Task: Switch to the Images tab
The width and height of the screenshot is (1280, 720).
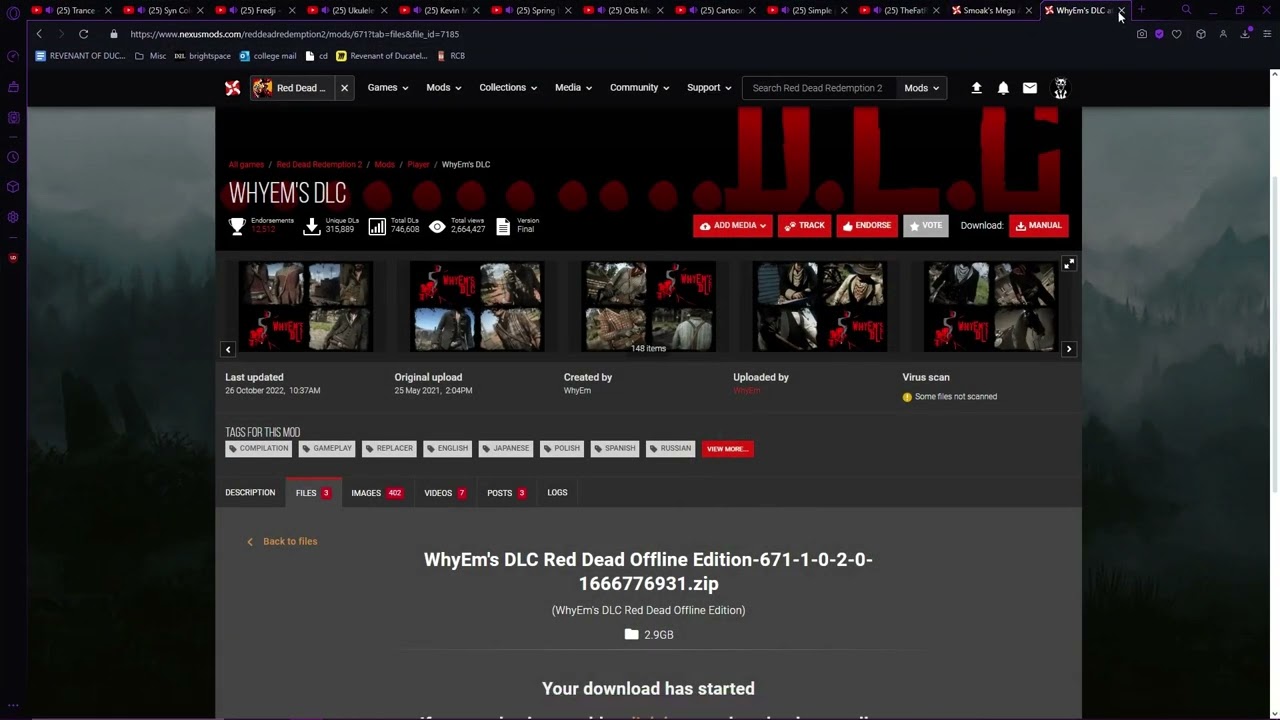Action: (x=377, y=493)
